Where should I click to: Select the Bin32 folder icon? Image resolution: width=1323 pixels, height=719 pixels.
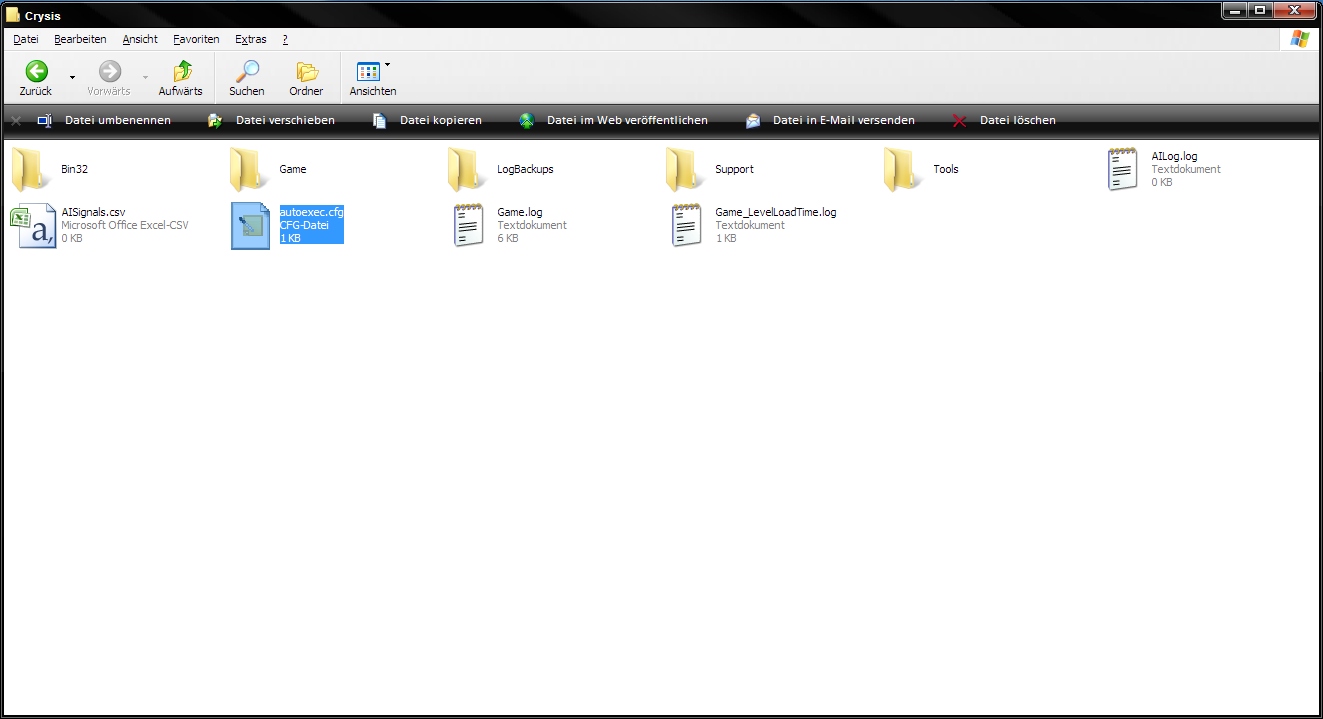[32, 169]
